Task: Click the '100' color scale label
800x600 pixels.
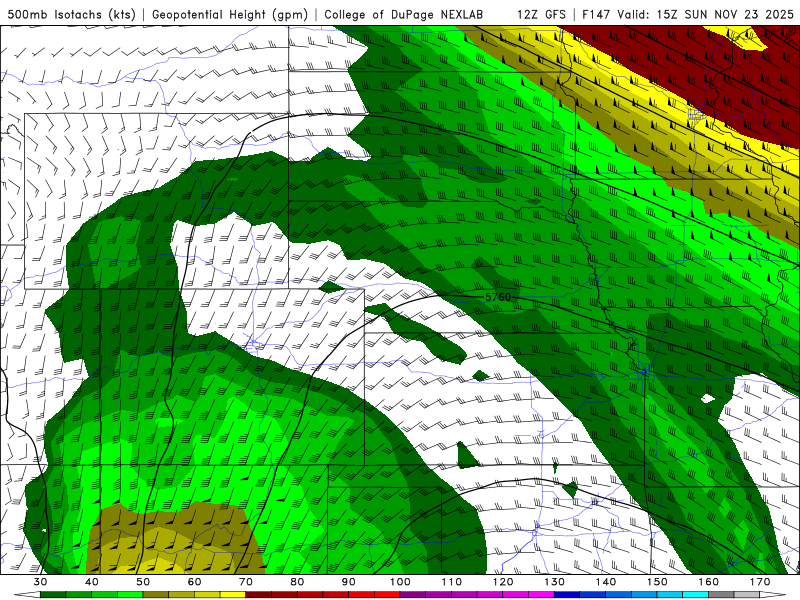Action: [x=400, y=582]
